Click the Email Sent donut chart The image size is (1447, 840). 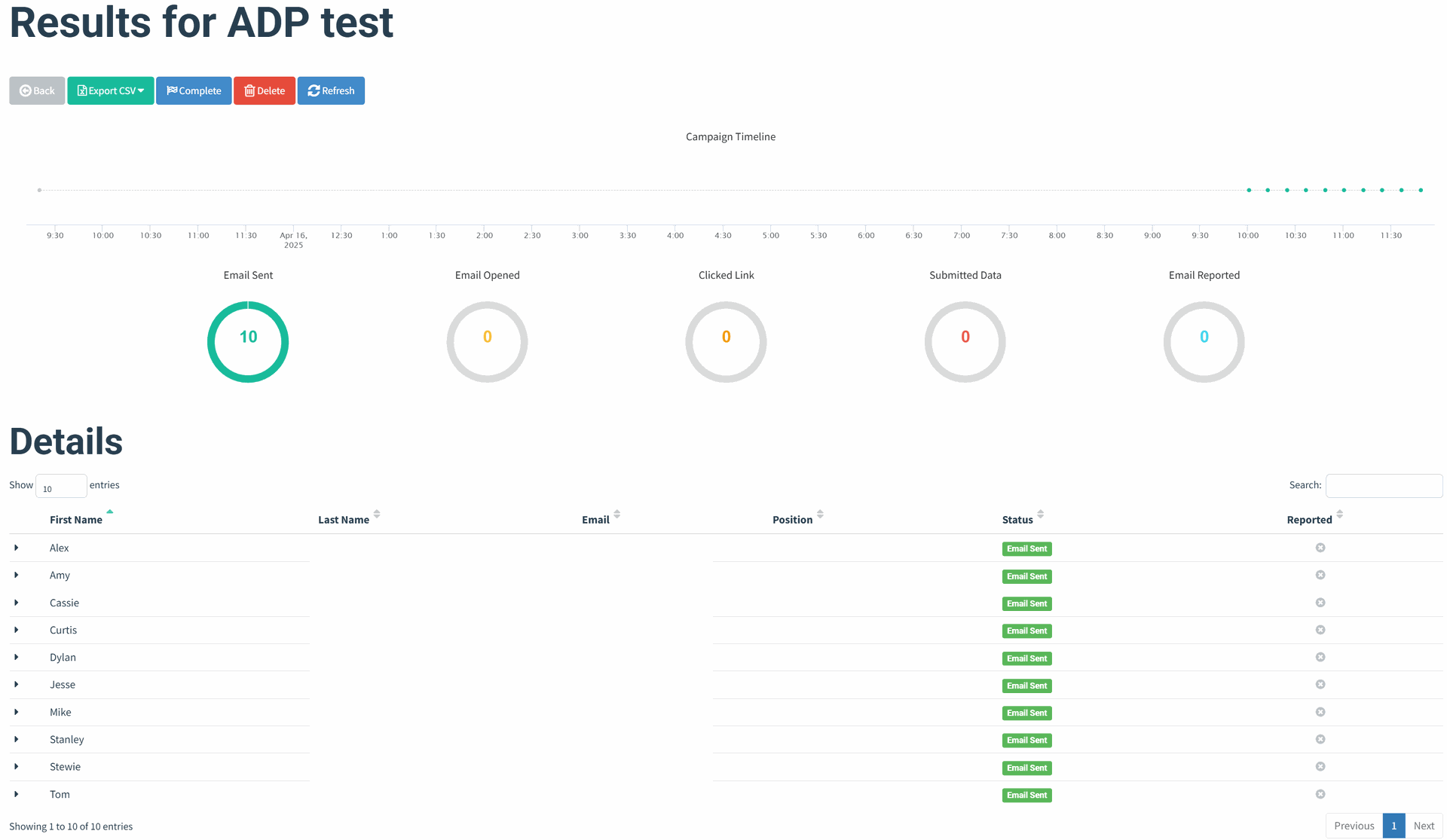click(248, 342)
